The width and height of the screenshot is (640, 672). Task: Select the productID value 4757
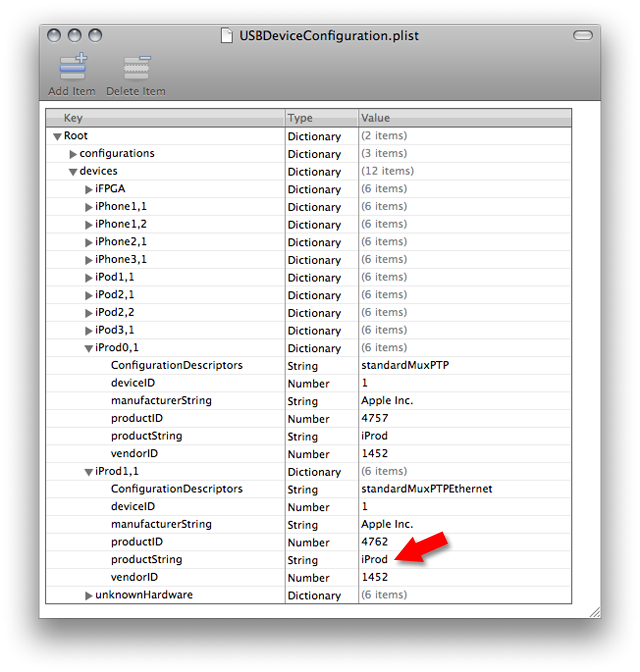point(375,418)
